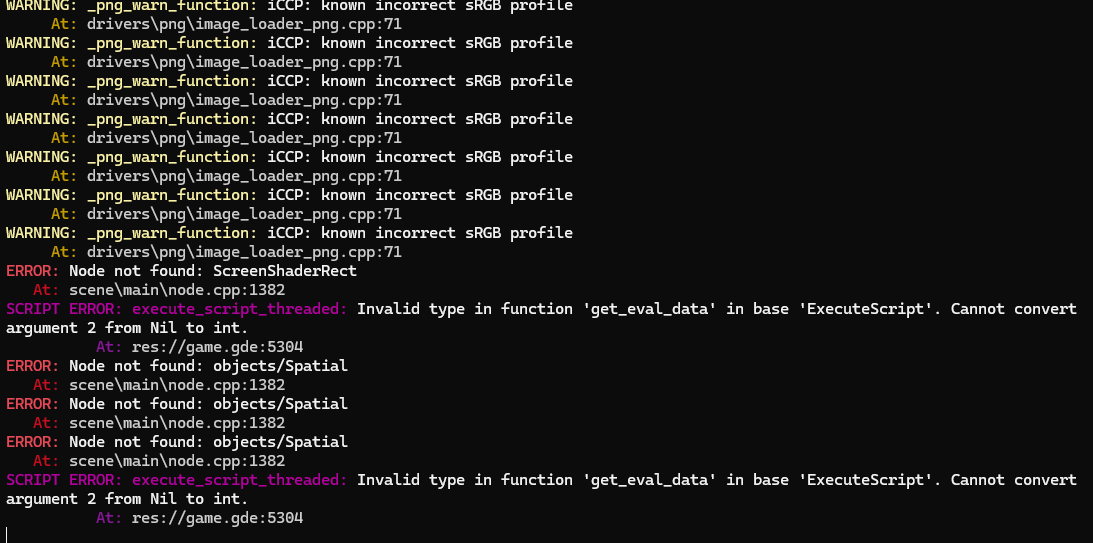This screenshot has width=1093, height=543.
Task: Click the red ERROR label before ScreenShaderRect
Action: pos(33,270)
